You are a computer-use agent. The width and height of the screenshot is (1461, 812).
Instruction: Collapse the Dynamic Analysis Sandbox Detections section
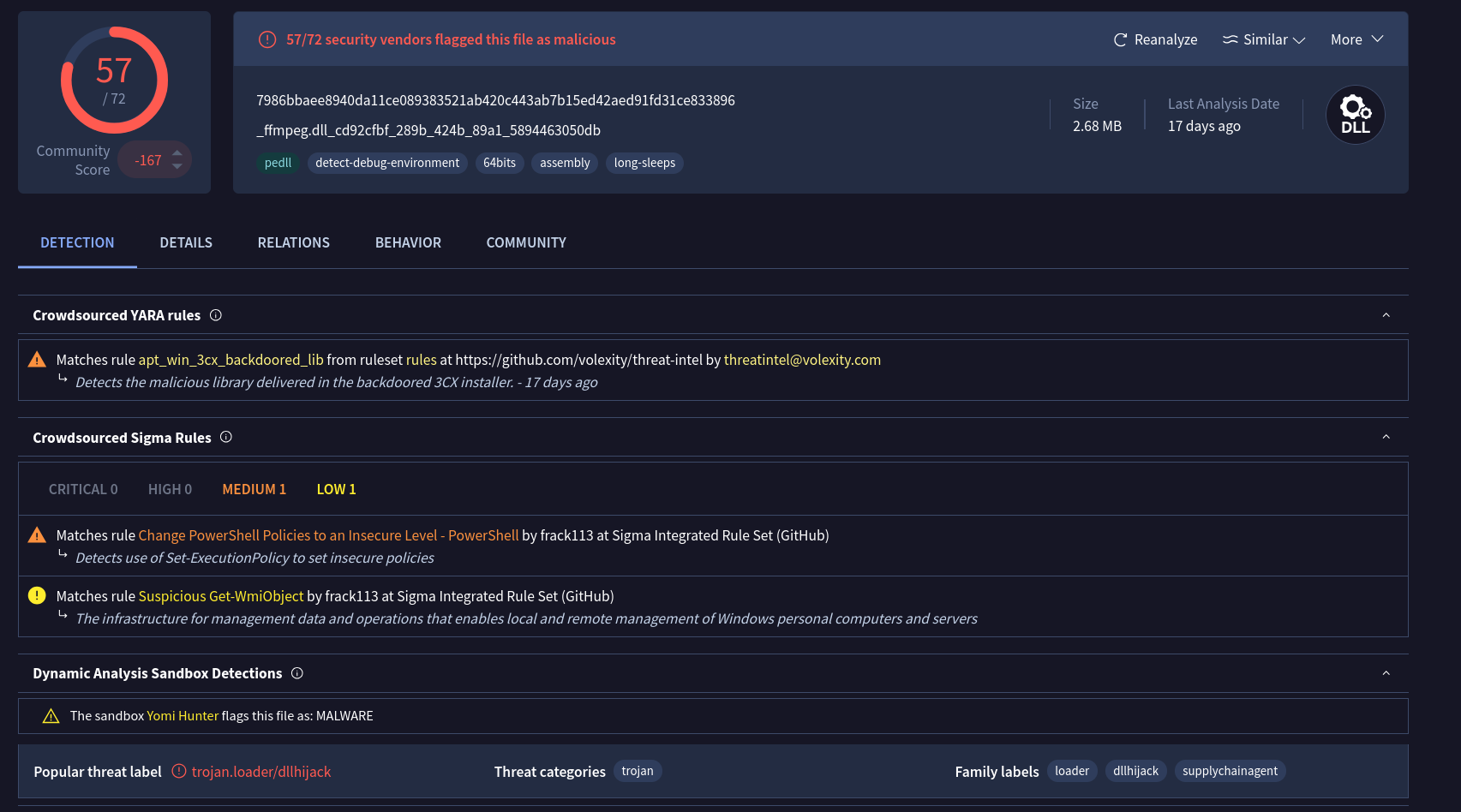click(1386, 673)
